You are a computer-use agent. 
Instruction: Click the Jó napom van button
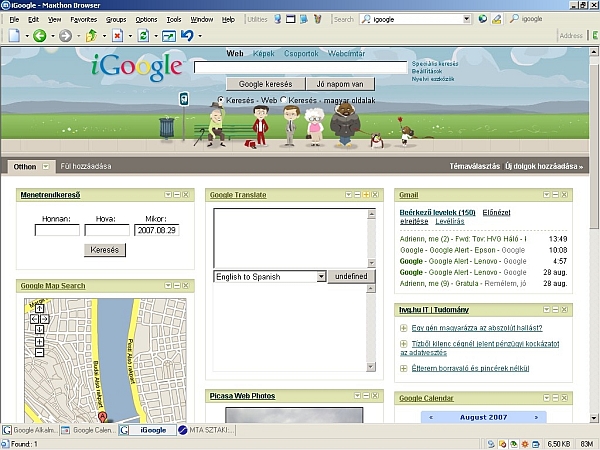(x=340, y=84)
